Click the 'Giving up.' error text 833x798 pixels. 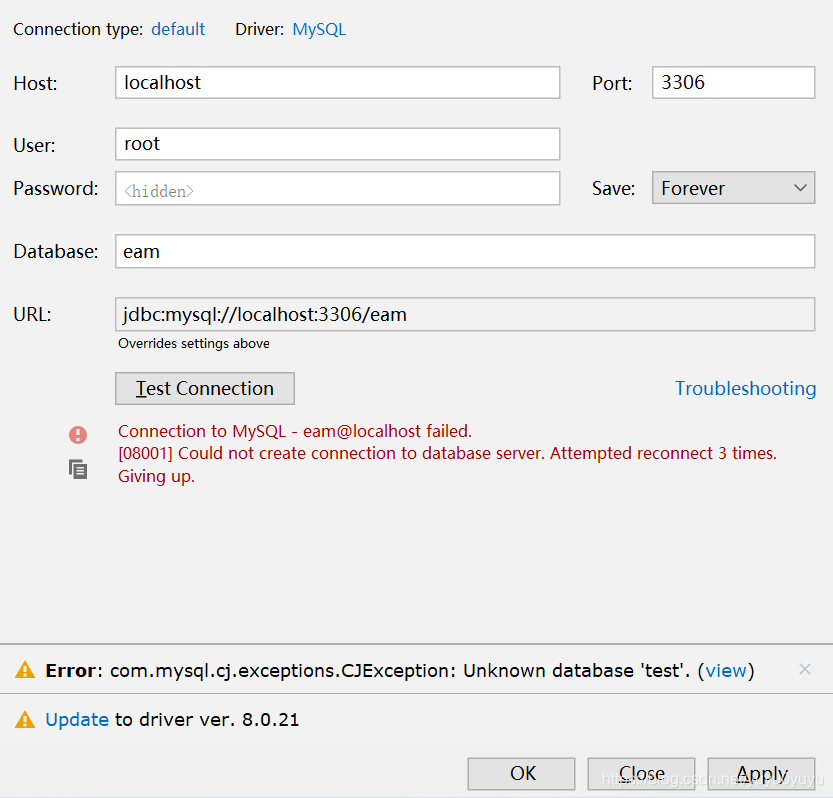pos(156,476)
